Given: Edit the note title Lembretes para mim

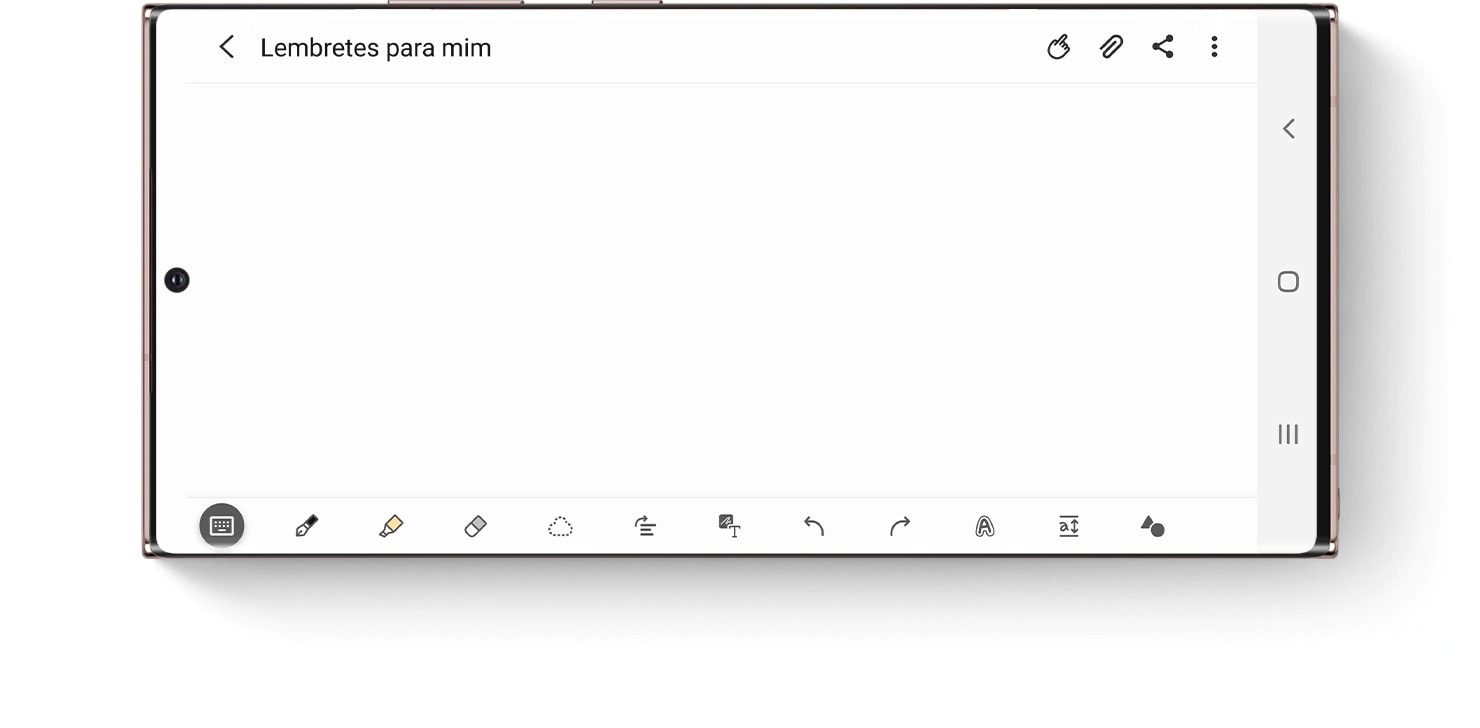Looking at the screenshot, I should click(376, 48).
